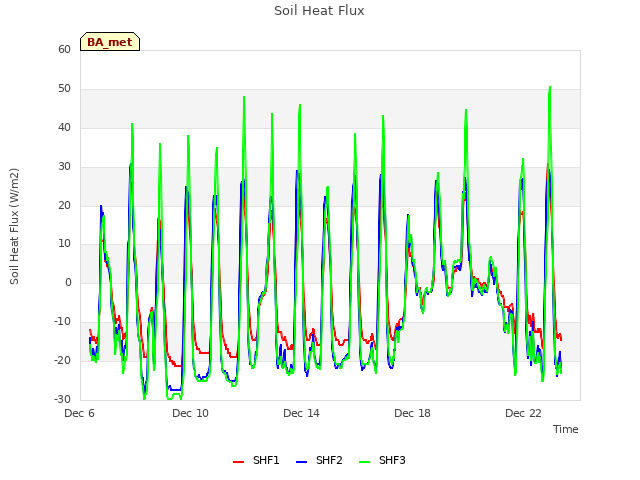Click the Dec 10 x-axis label
This screenshot has height=480, width=640.
coord(191,413)
